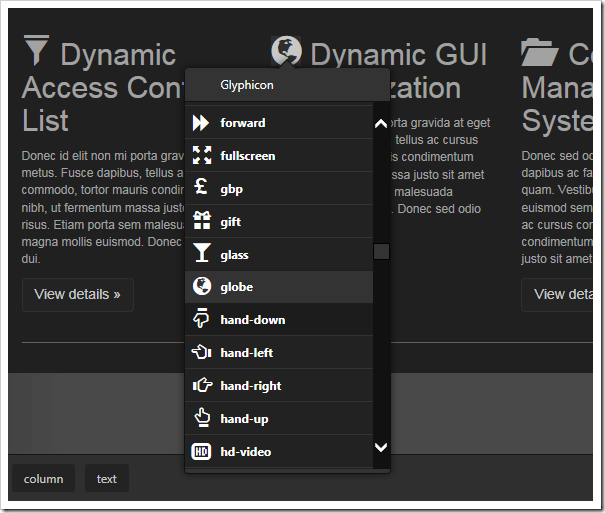Select the hand-right menu entry

click(x=250, y=386)
